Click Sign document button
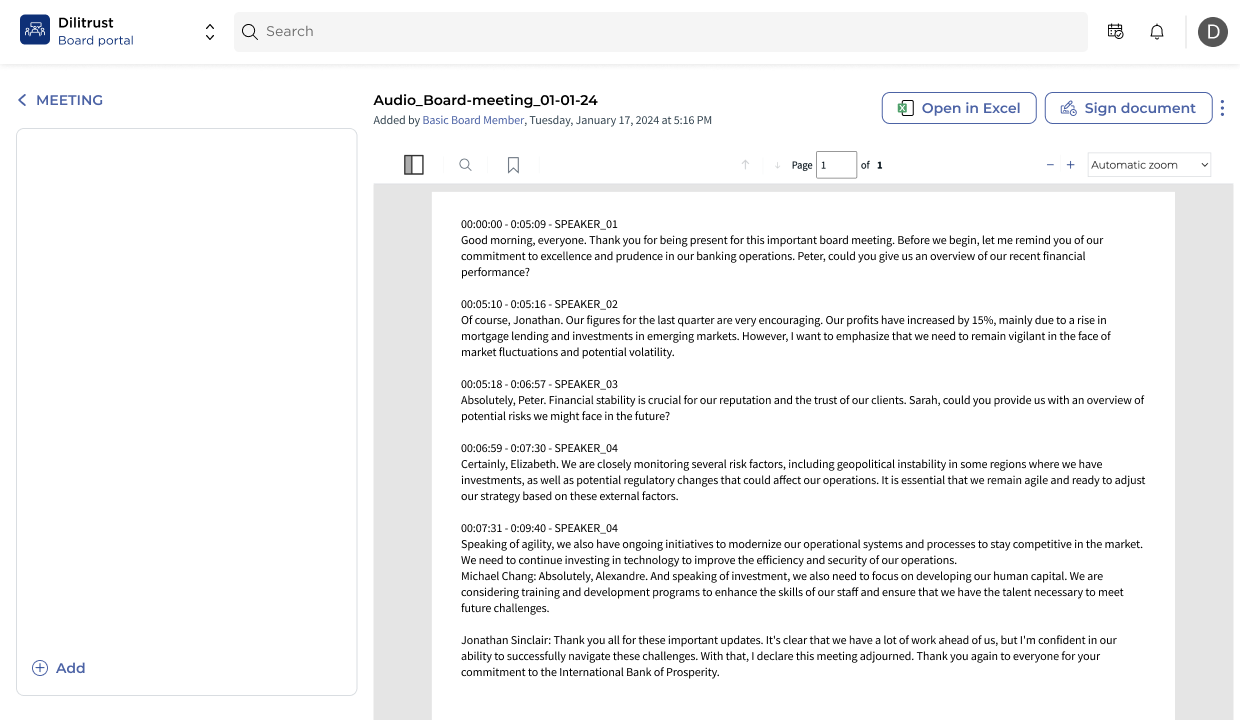1240x720 pixels. click(x=1128, y=108)
